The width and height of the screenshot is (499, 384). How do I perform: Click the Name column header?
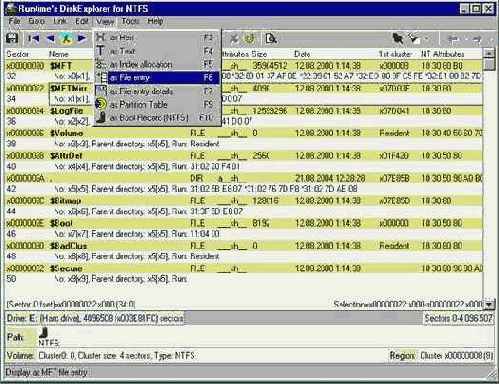tap(59, 54)
